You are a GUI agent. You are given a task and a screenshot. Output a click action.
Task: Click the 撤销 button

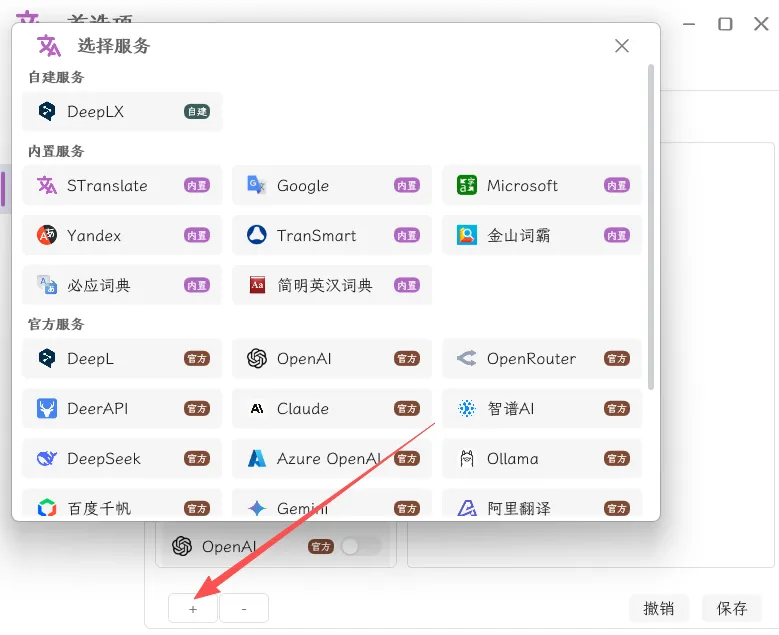pyautogui.click(x=659, y=608)
